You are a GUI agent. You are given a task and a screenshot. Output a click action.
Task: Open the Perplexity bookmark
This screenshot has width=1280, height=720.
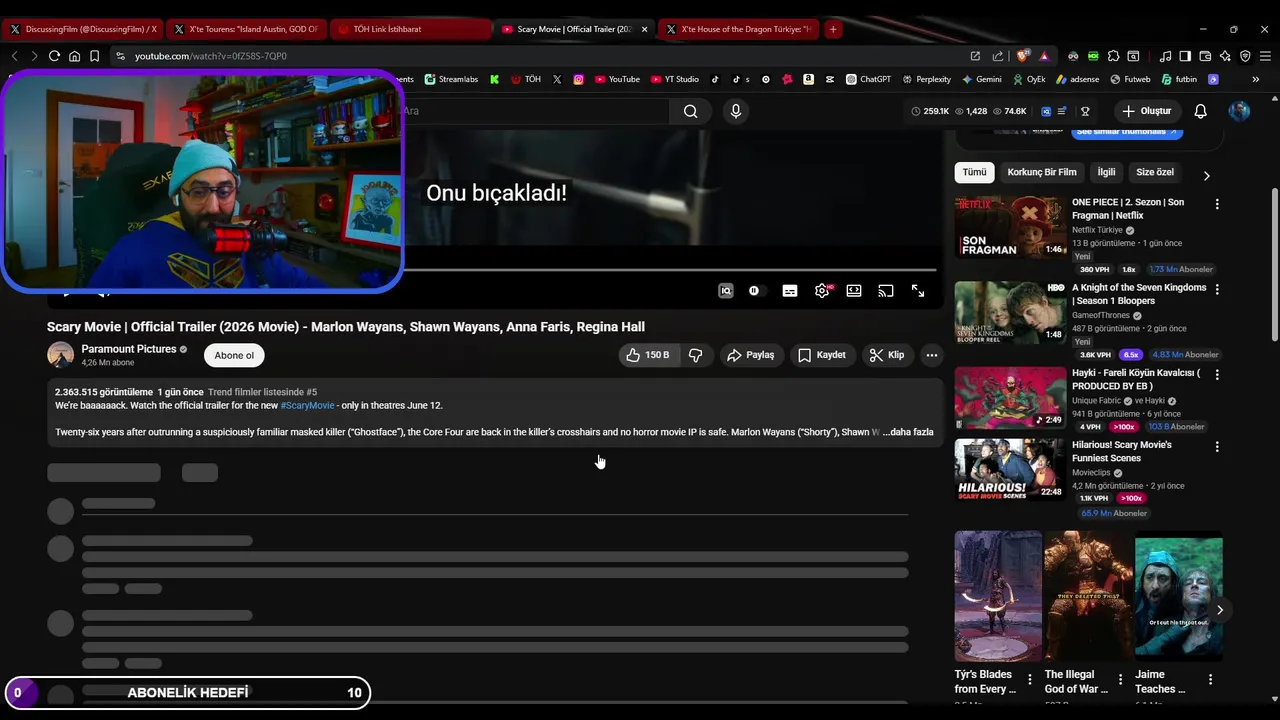click(926, 79)
